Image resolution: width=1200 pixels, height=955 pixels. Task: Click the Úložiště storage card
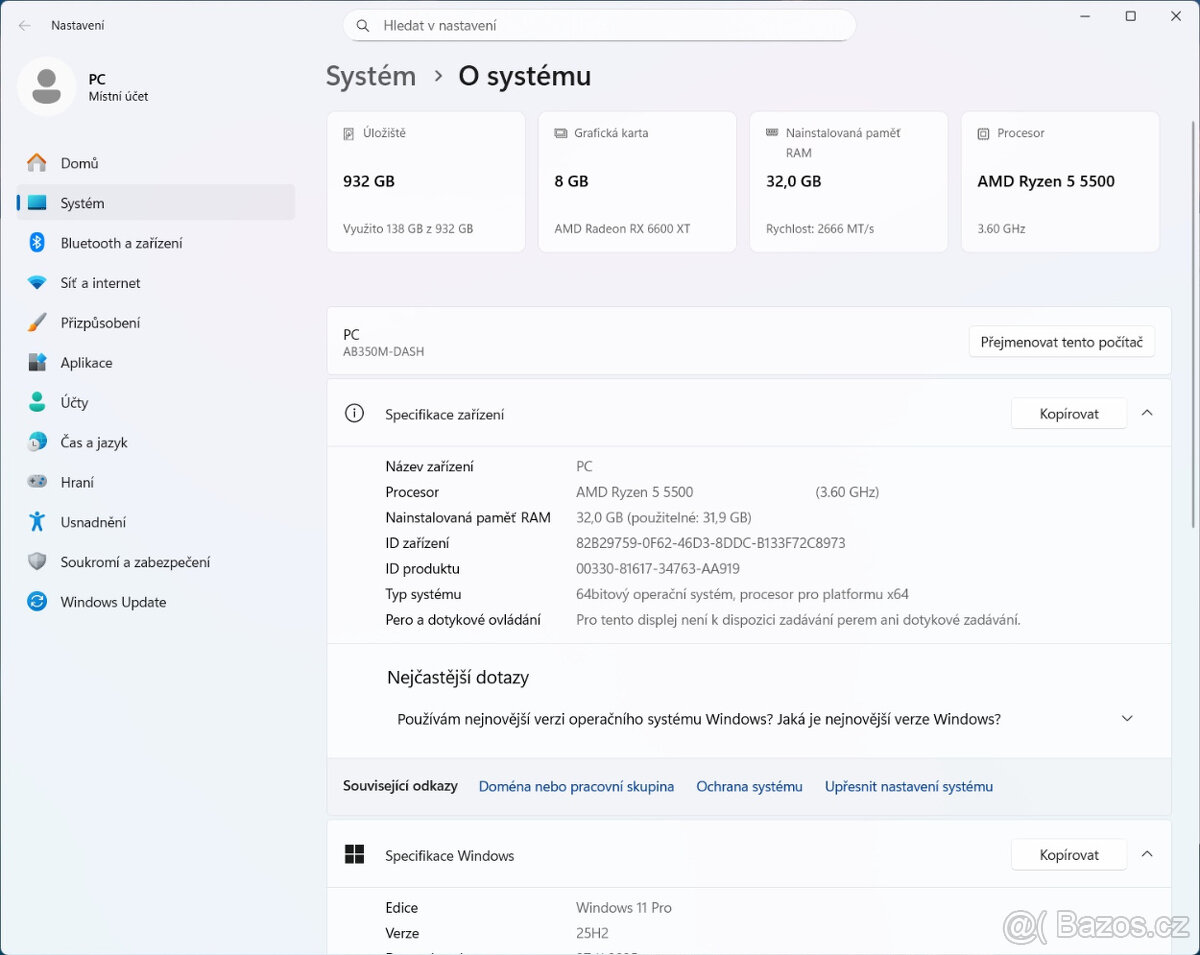click(x=425, y=181)
